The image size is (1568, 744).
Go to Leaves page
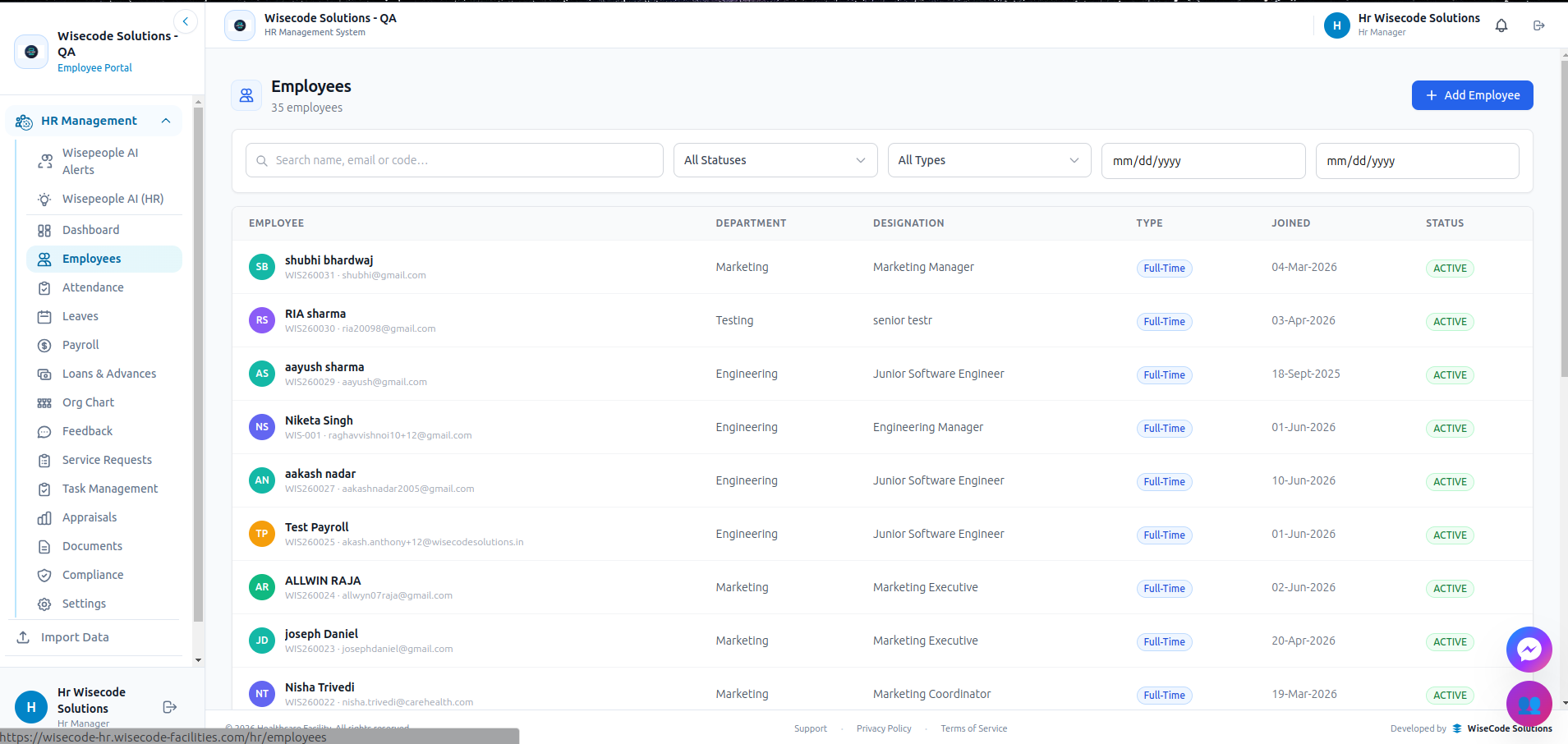(x=104, y=316)
